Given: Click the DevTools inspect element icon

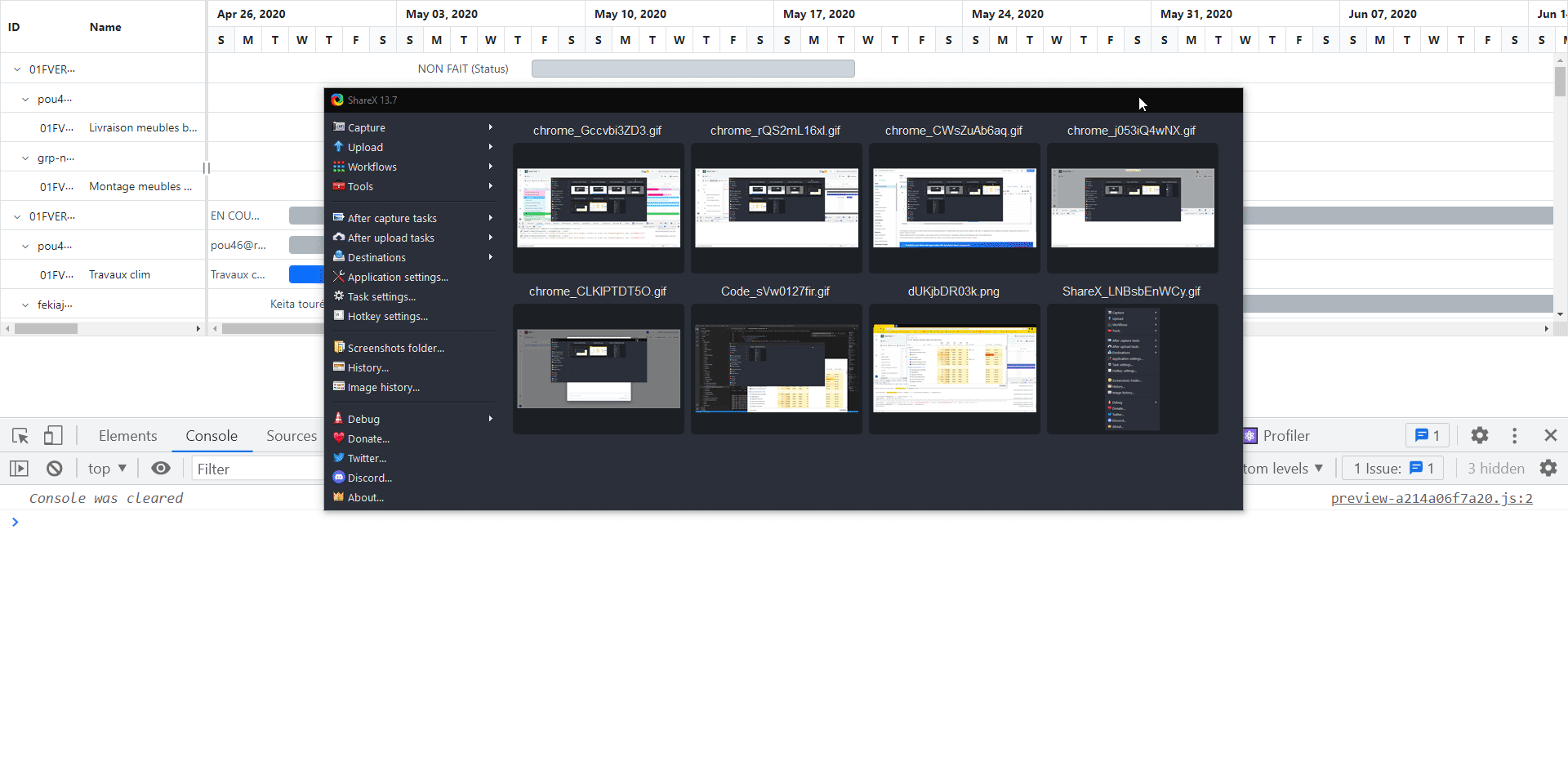Looking at the screenshot, I should pos(20,436).
